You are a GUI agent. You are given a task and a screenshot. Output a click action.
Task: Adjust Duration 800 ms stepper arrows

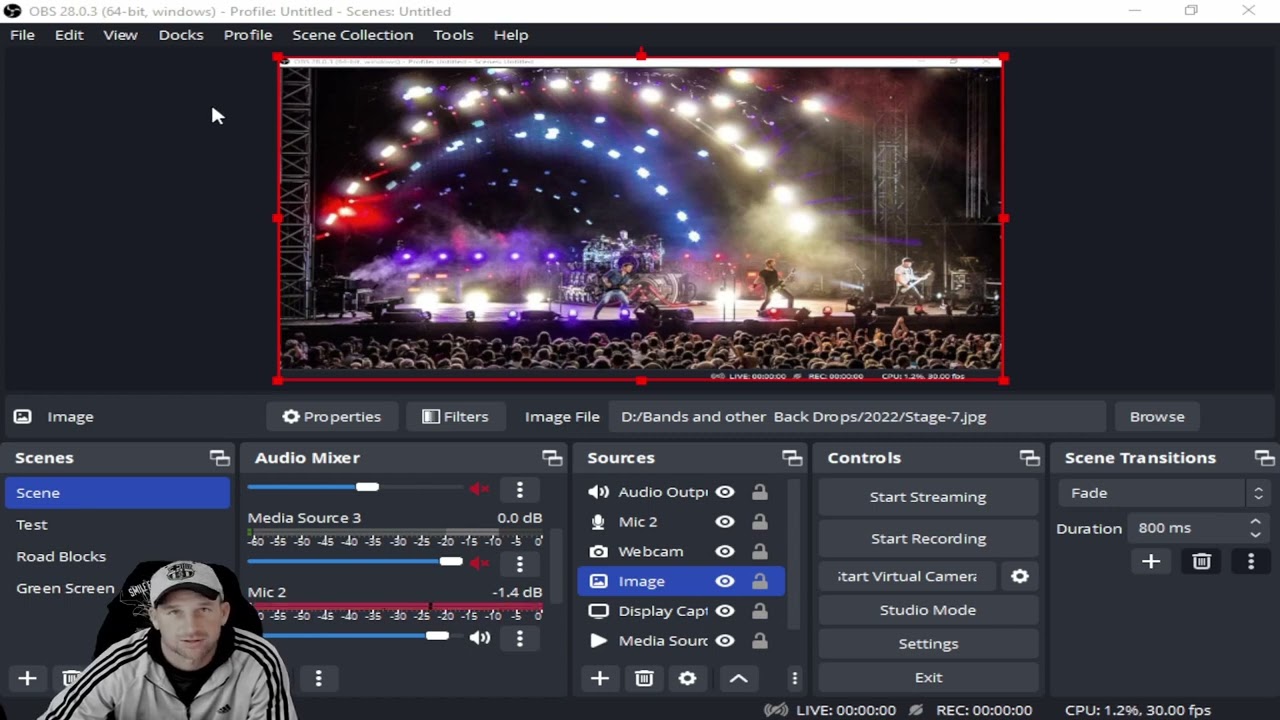click(x=1255, y=528)
